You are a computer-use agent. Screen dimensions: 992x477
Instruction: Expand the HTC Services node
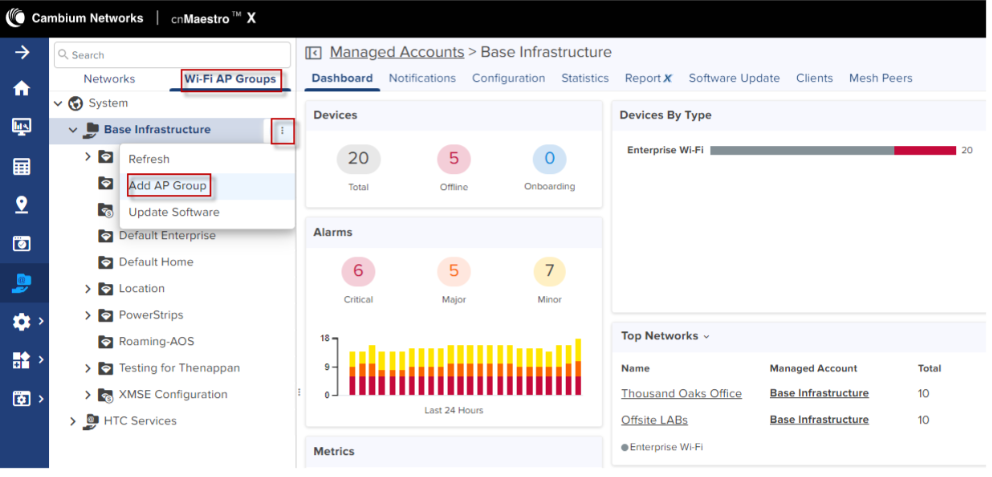pyautogui.click(x=73, y=421)
